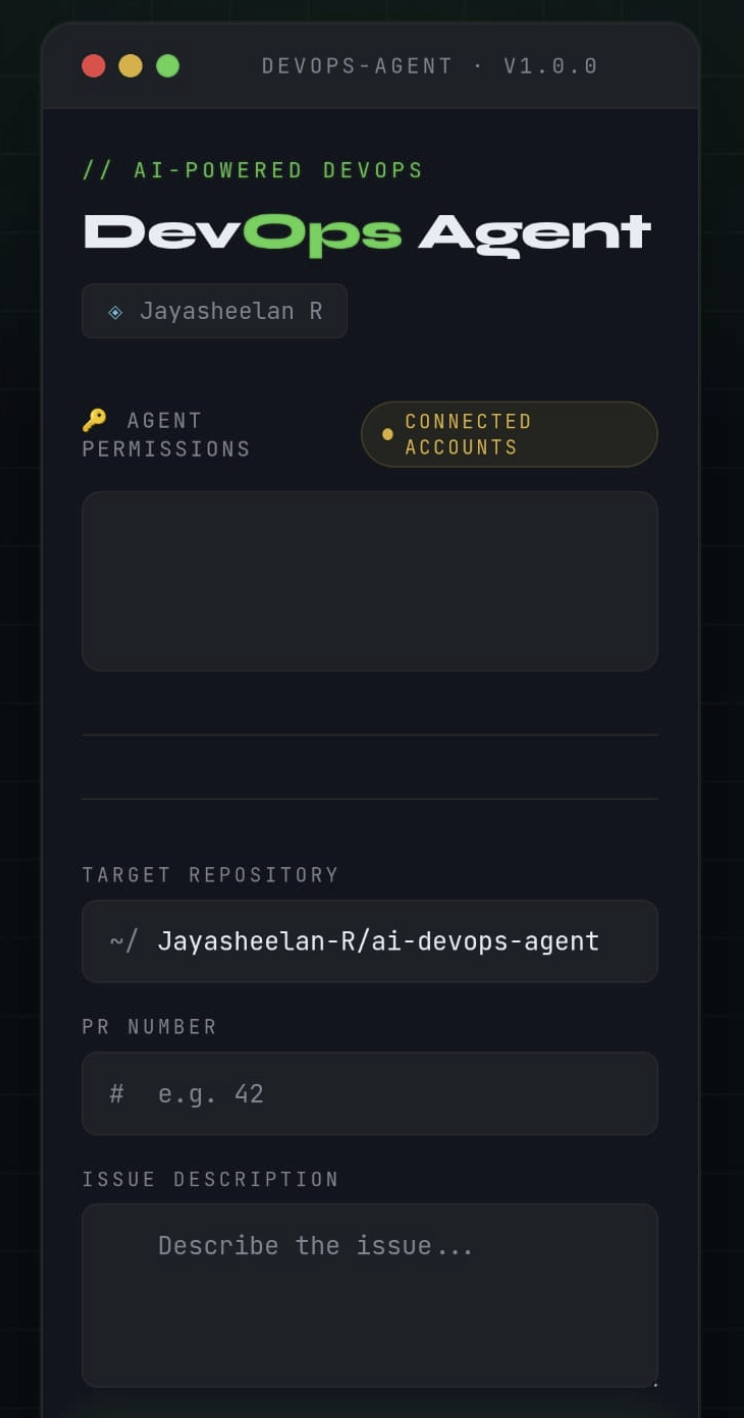Click the empty agent permissions panel
This screenshot has height=1418, width=744.
coord(370,581)
